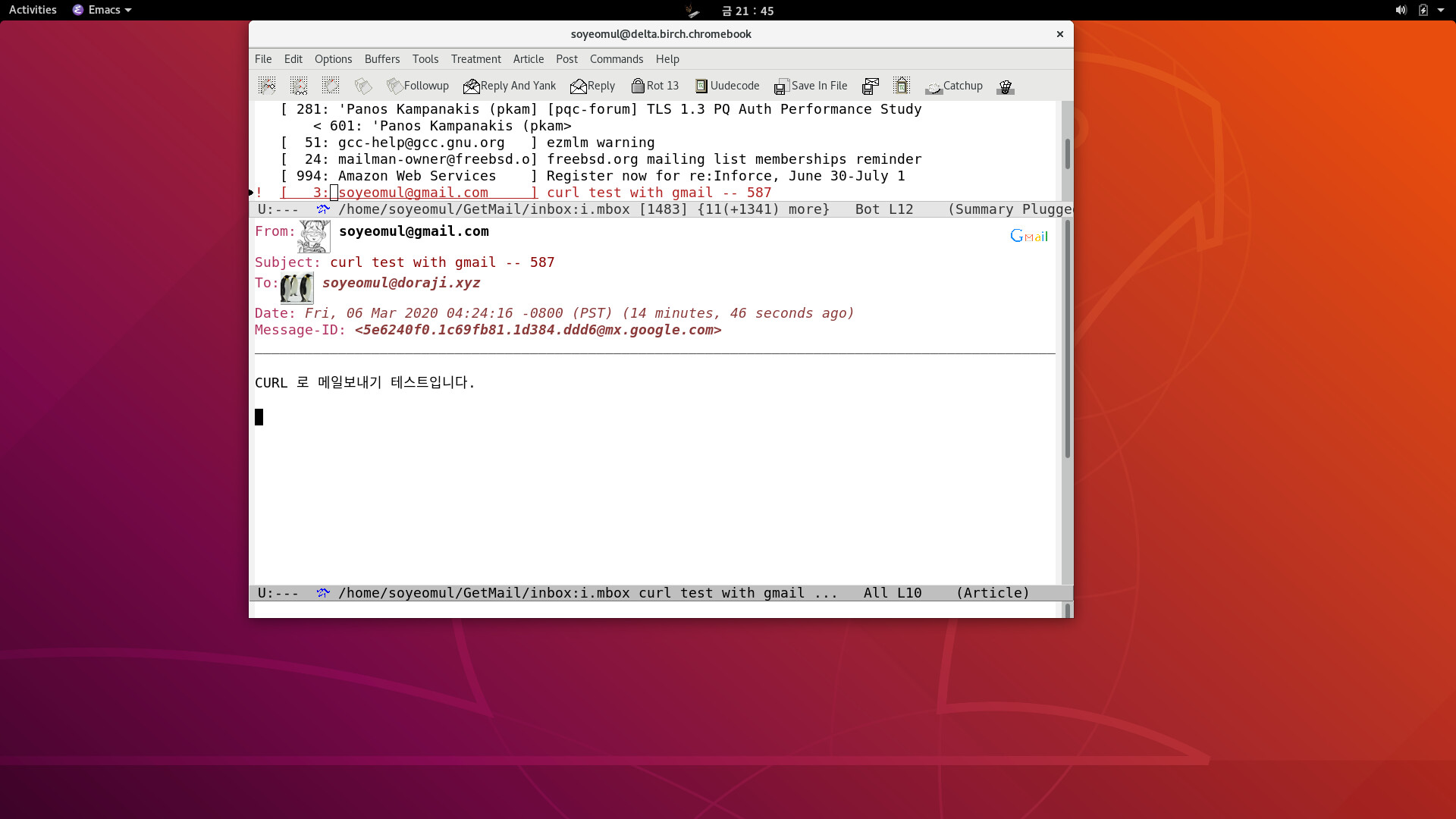Click the greyed-out papers icon before Followup

click(x=363, y=86)
